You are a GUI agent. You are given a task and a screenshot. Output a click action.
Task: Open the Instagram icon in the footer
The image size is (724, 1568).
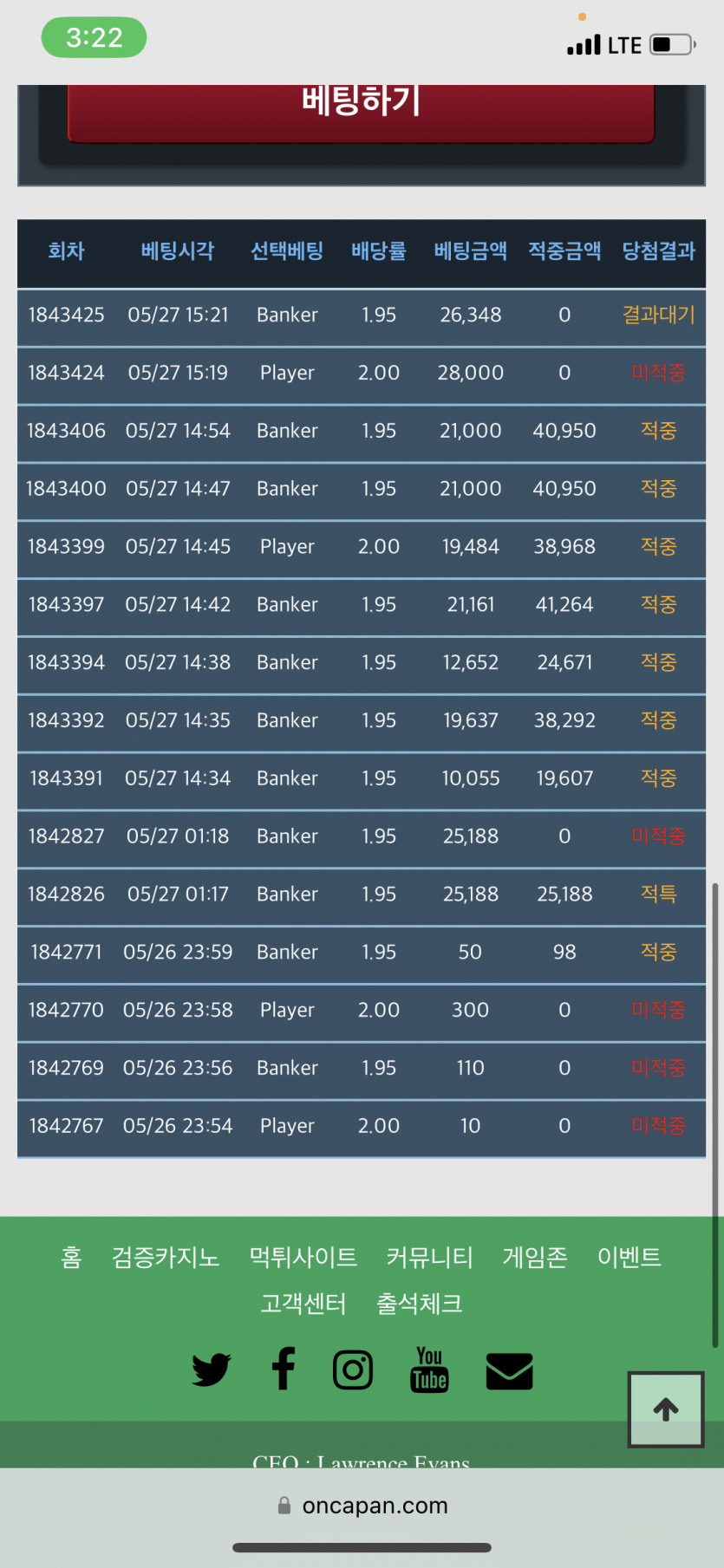click(x=353, y=1370)
